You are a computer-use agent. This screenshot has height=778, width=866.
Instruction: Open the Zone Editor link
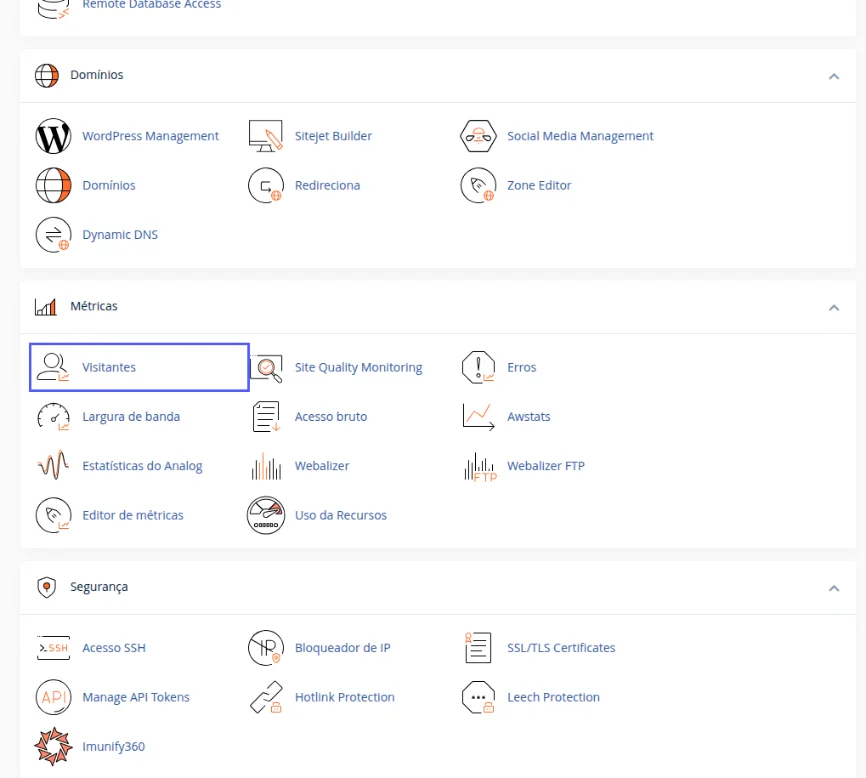tap(539, 186)
